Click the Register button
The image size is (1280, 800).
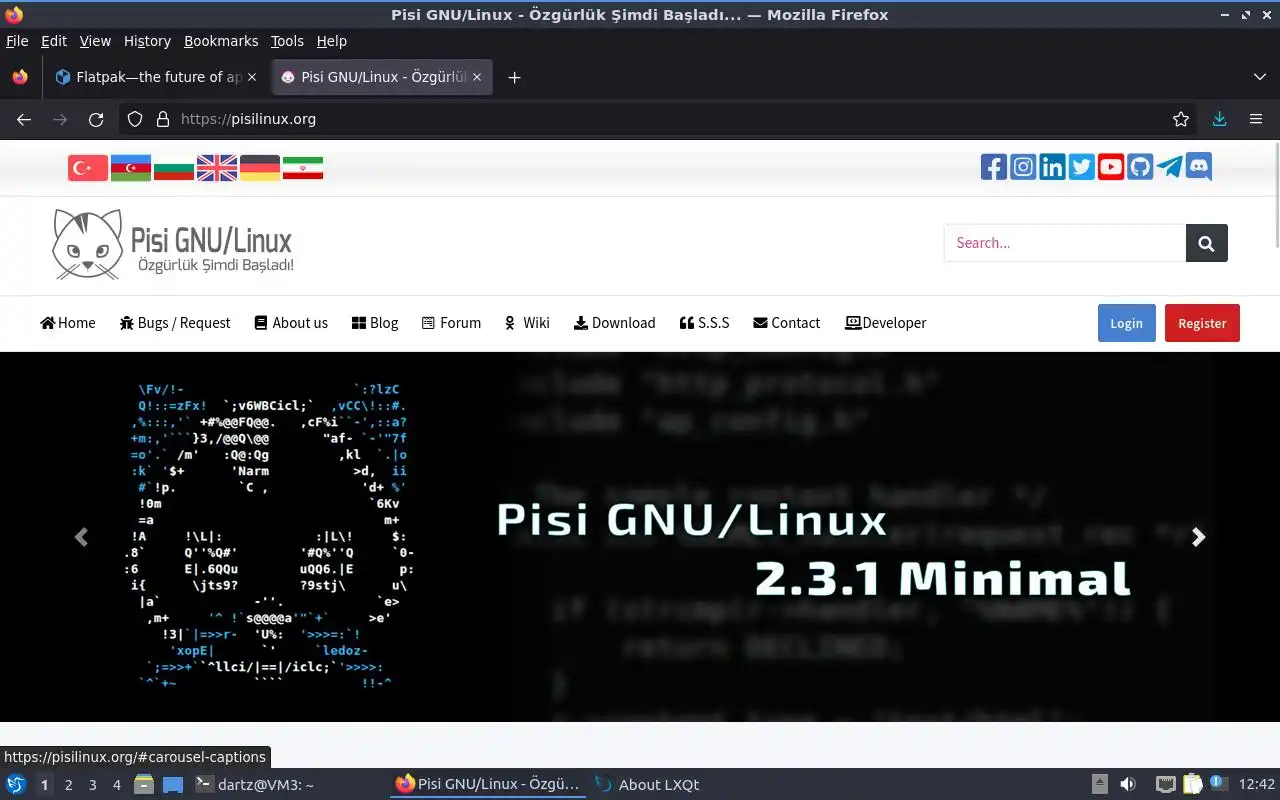(x=1202, y=323)
